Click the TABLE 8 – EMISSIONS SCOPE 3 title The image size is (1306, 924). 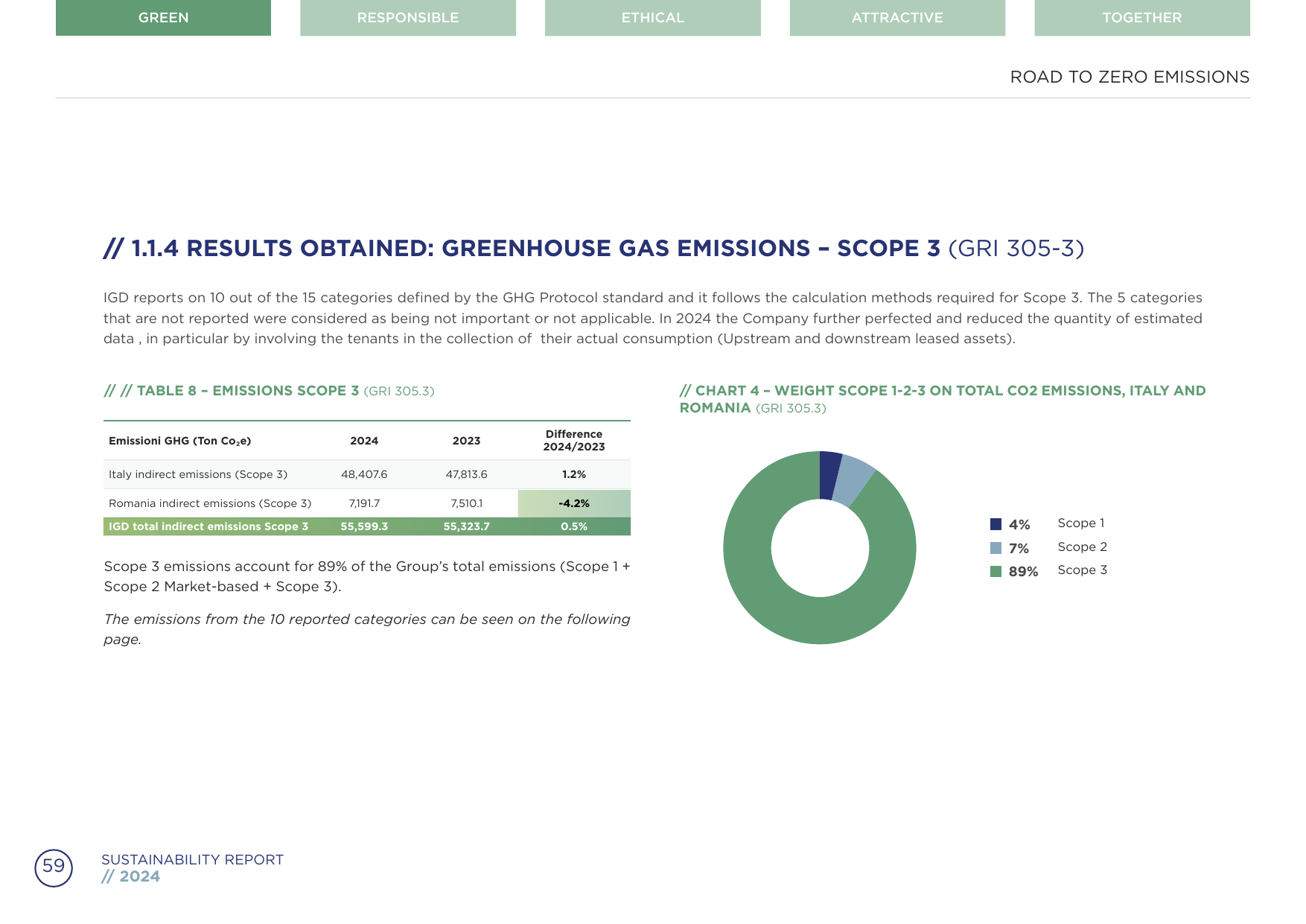pos(269,391)
